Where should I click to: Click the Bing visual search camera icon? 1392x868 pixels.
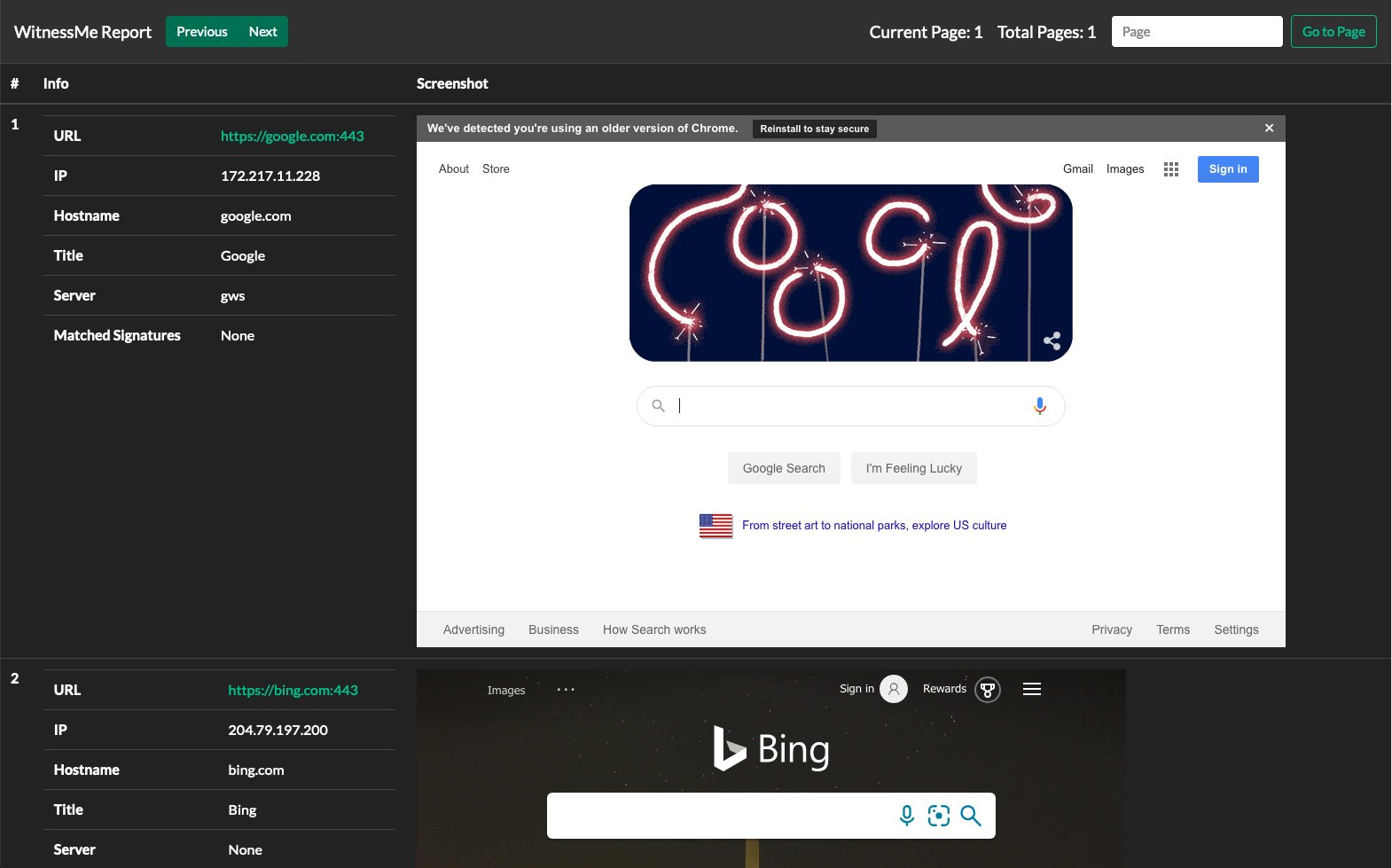pos(939,816)
